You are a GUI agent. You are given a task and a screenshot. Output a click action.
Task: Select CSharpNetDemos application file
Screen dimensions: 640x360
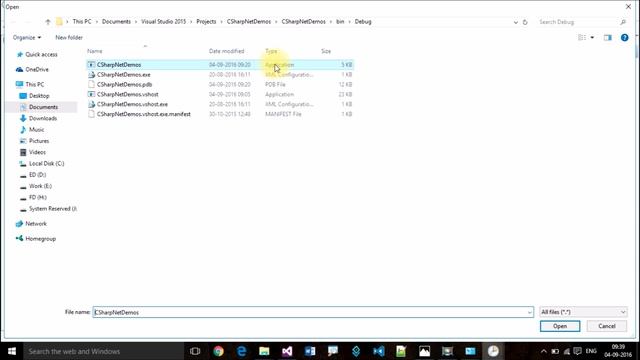tap(220, 65)
